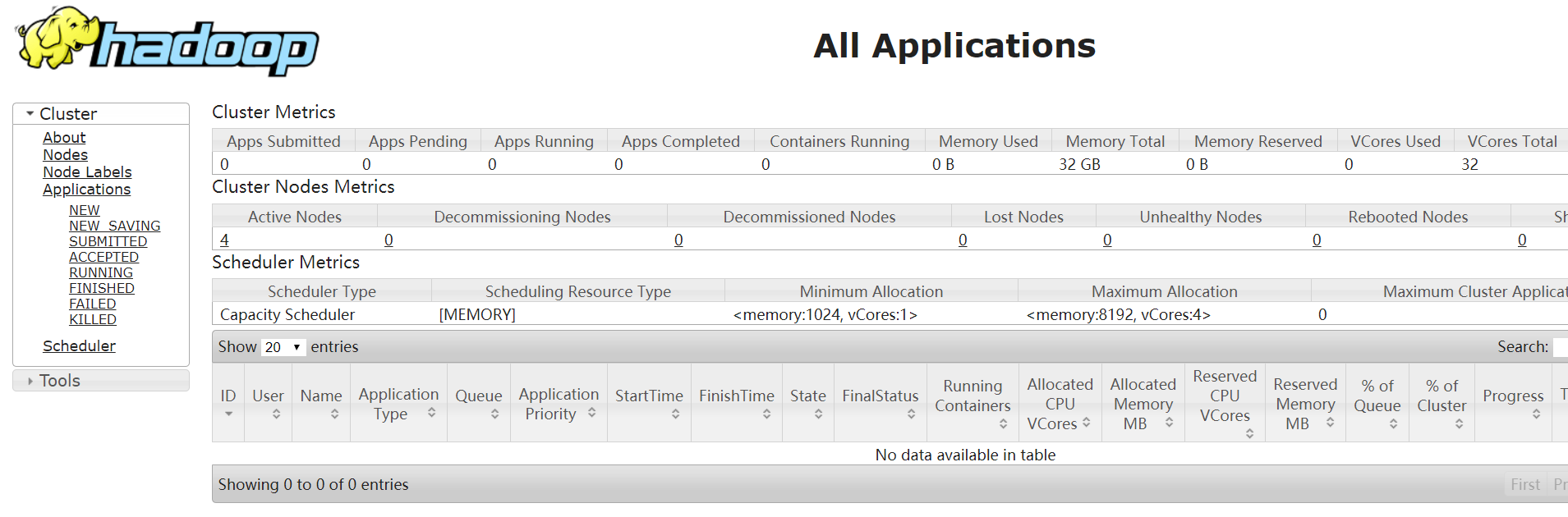Open the Show entries dropdown
The width and height of the screenshot is (1568, 517).
tap(283, 347)
